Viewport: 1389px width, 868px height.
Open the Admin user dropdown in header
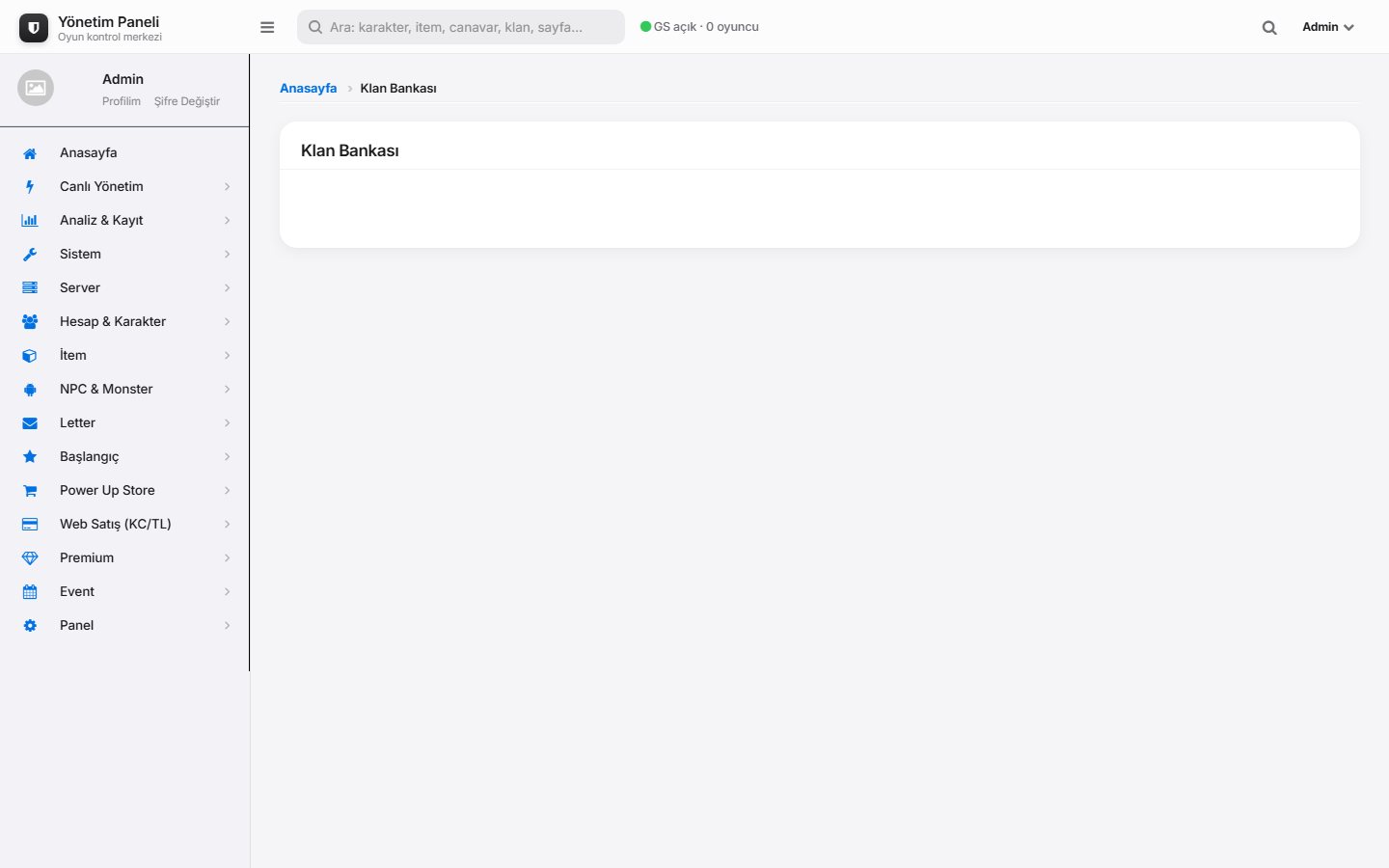pos(1328,27)
